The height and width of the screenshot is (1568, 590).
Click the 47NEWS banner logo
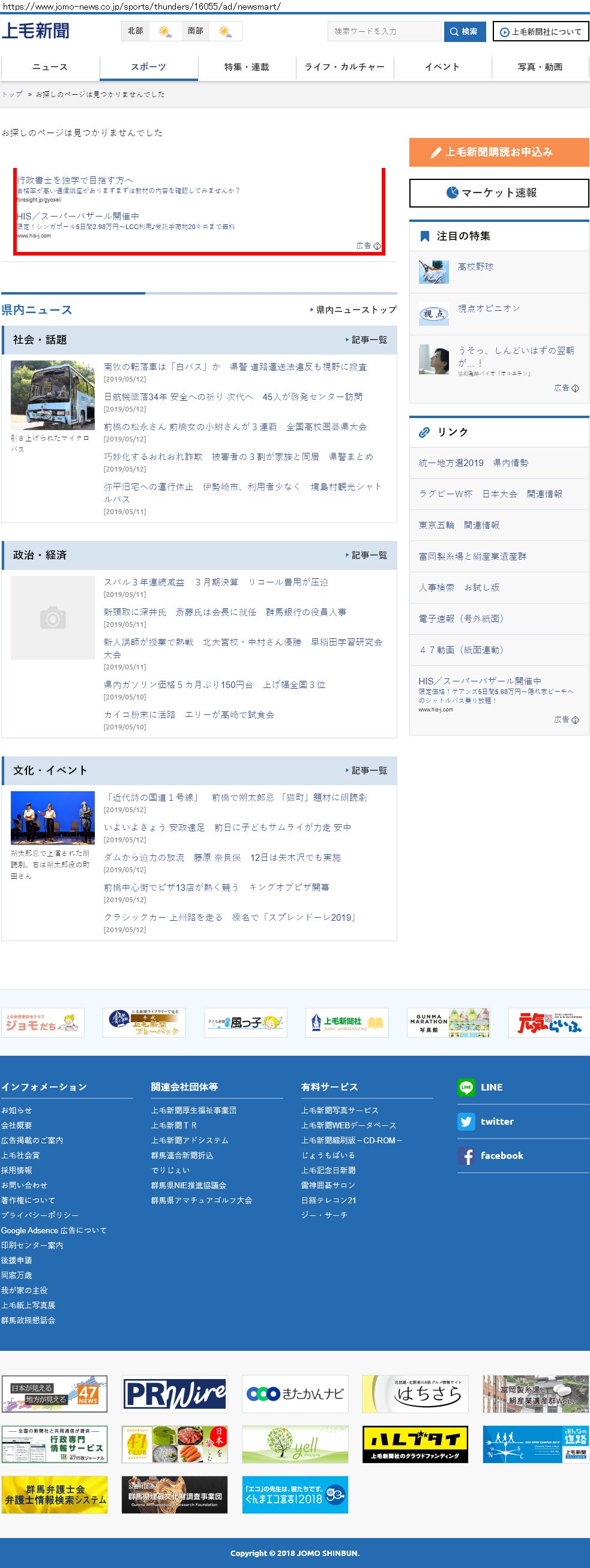pos(54,1394)
